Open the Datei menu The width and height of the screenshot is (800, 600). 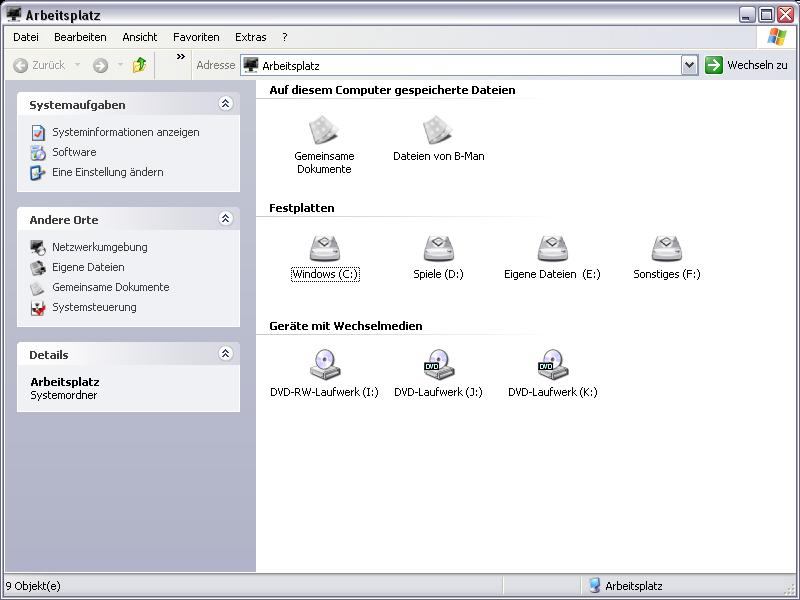tap(26, 37)
